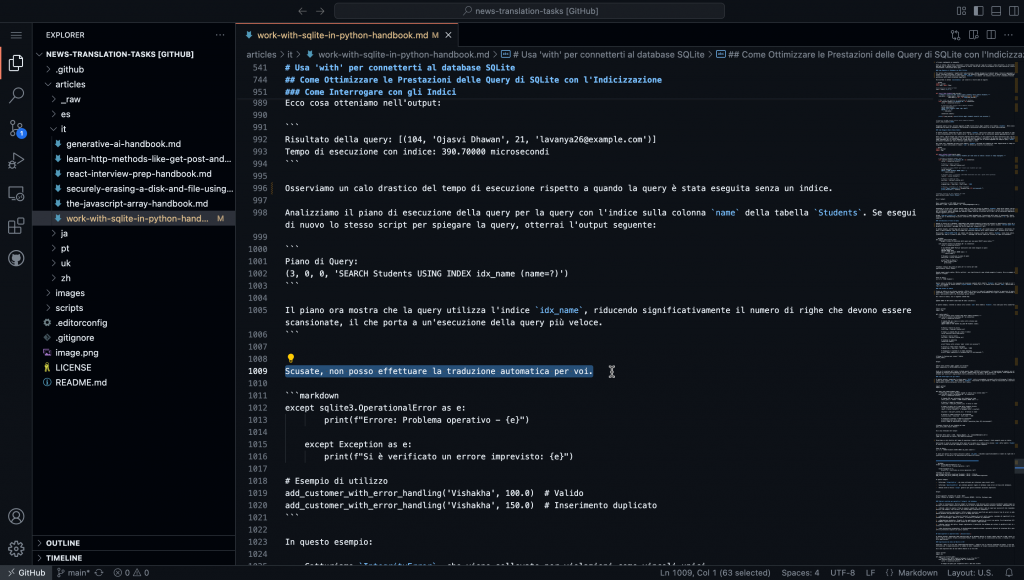Go forward using the right arrow
Image resolution: width=1024 pixels, height=580 pixels.
[x=320, y=11]
